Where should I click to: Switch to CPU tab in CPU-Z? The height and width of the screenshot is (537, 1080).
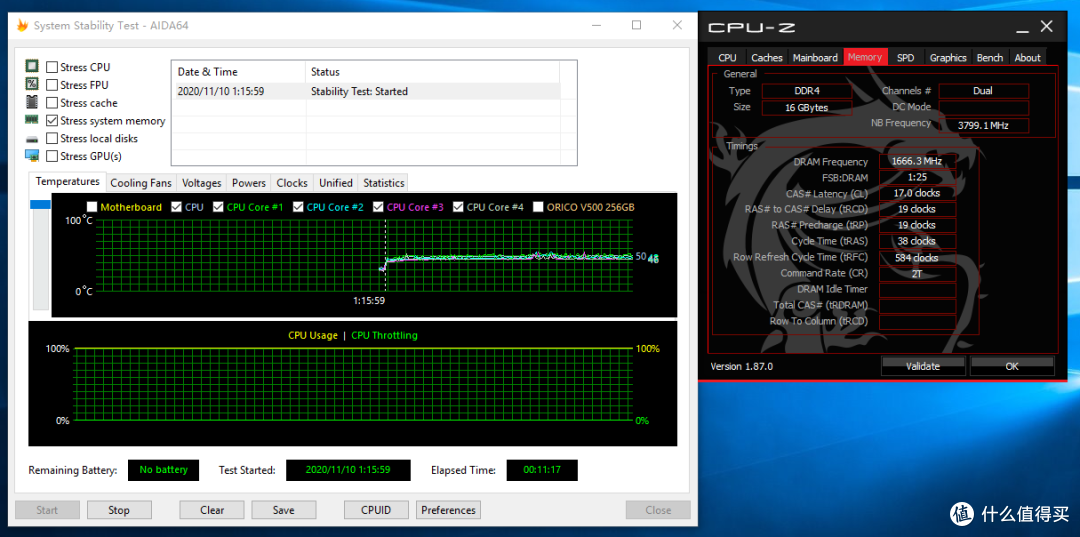coord(727,58)
